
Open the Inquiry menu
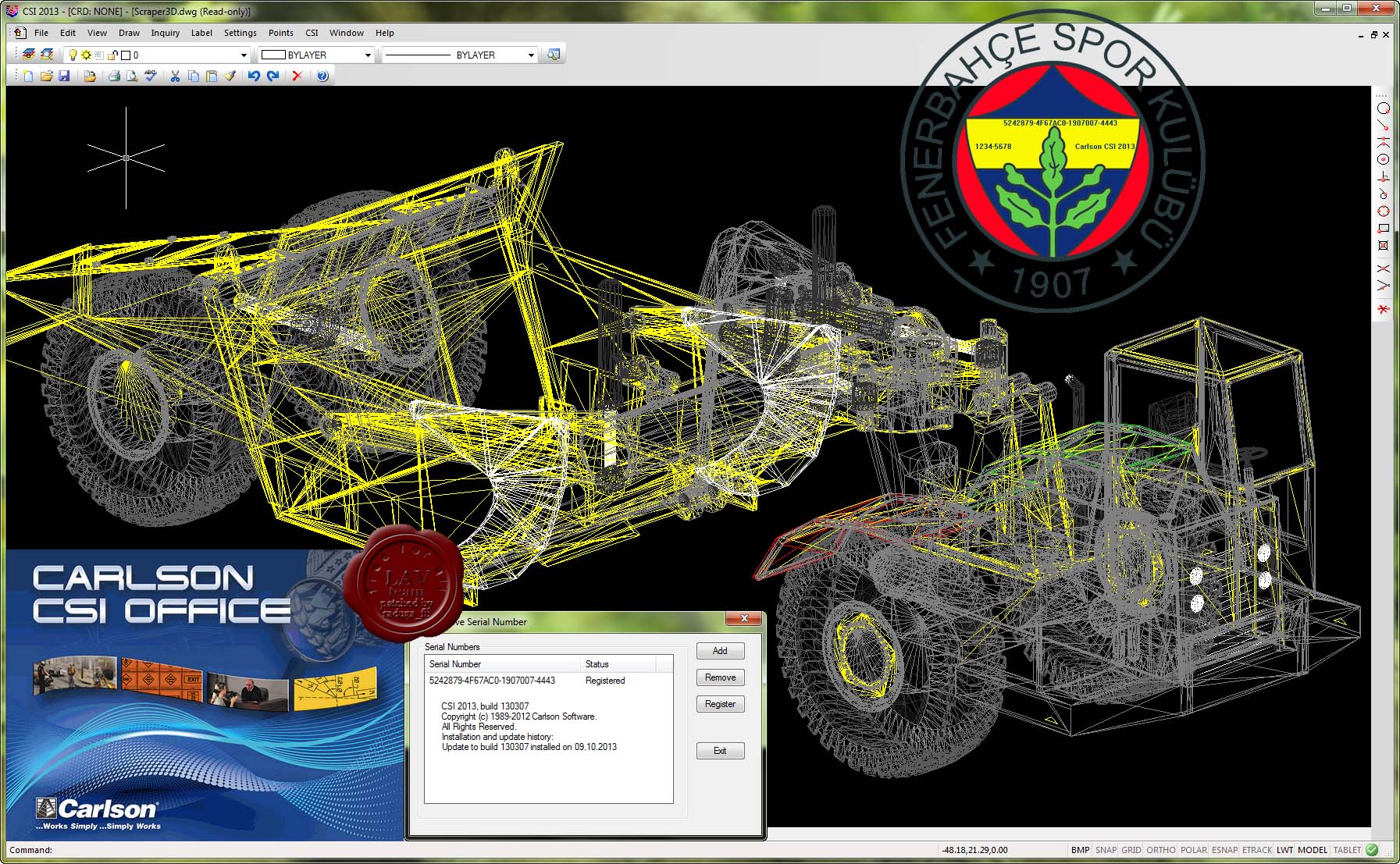point(165,33)
